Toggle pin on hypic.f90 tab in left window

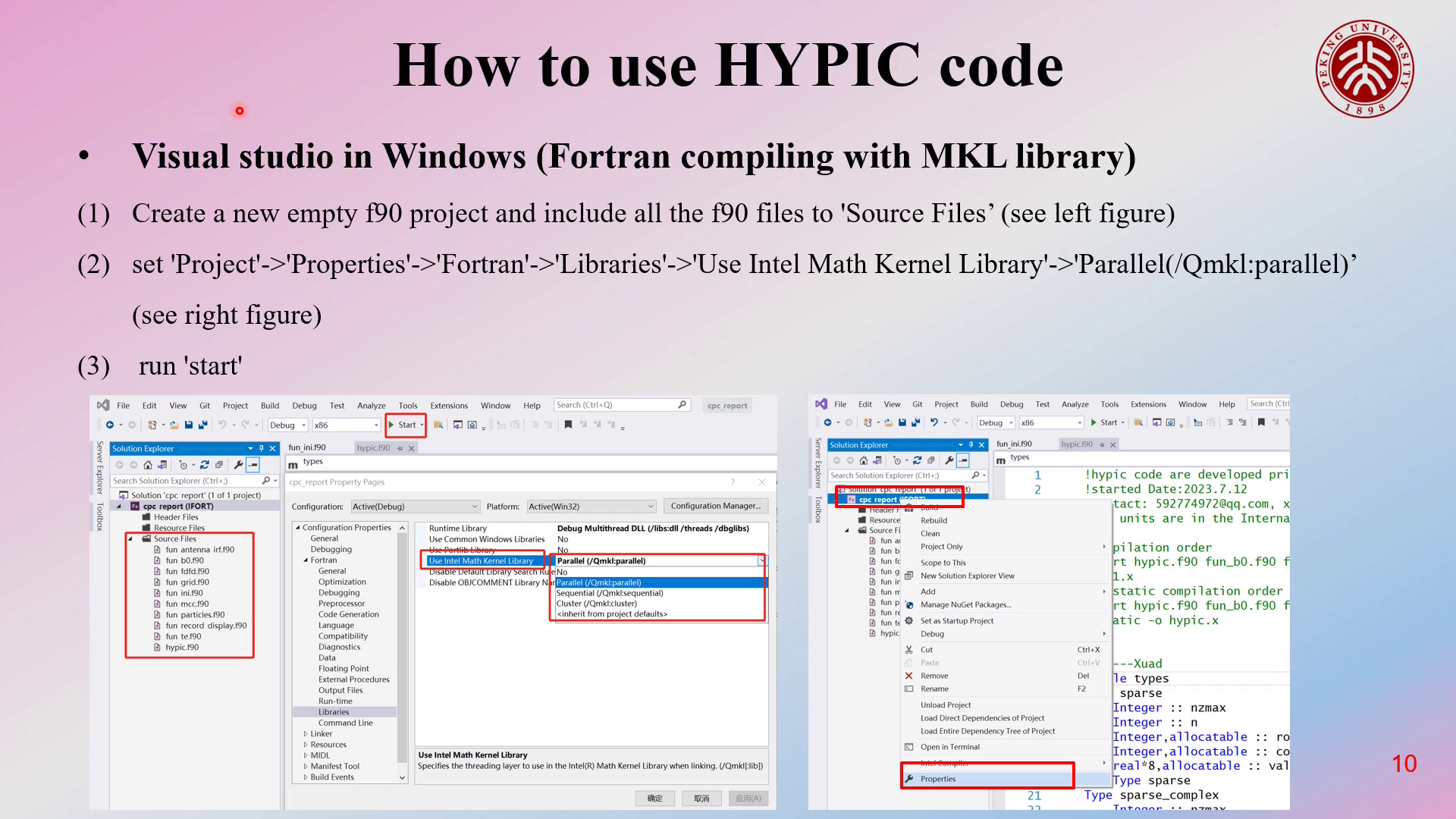pos(400,448)
